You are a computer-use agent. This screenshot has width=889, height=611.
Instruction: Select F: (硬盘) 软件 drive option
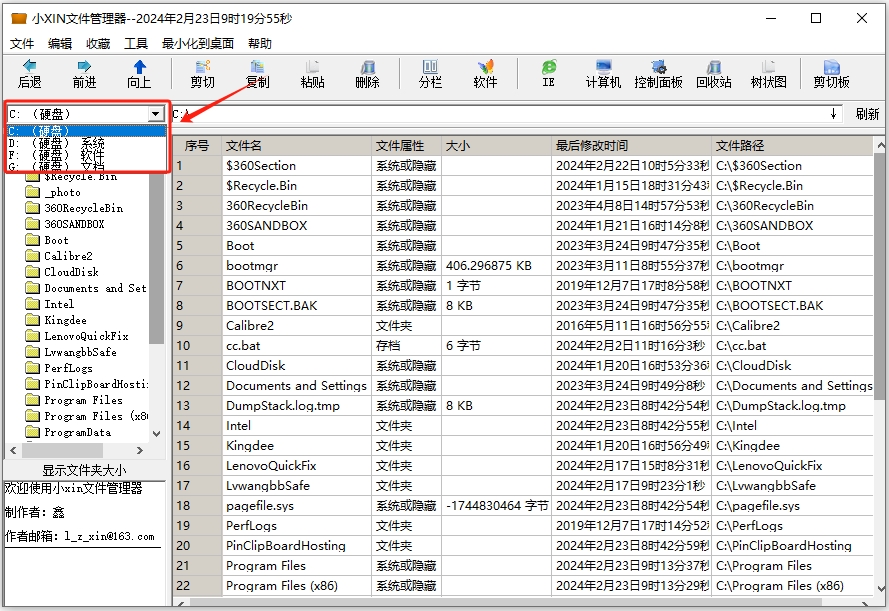click(x=87, y=155)
